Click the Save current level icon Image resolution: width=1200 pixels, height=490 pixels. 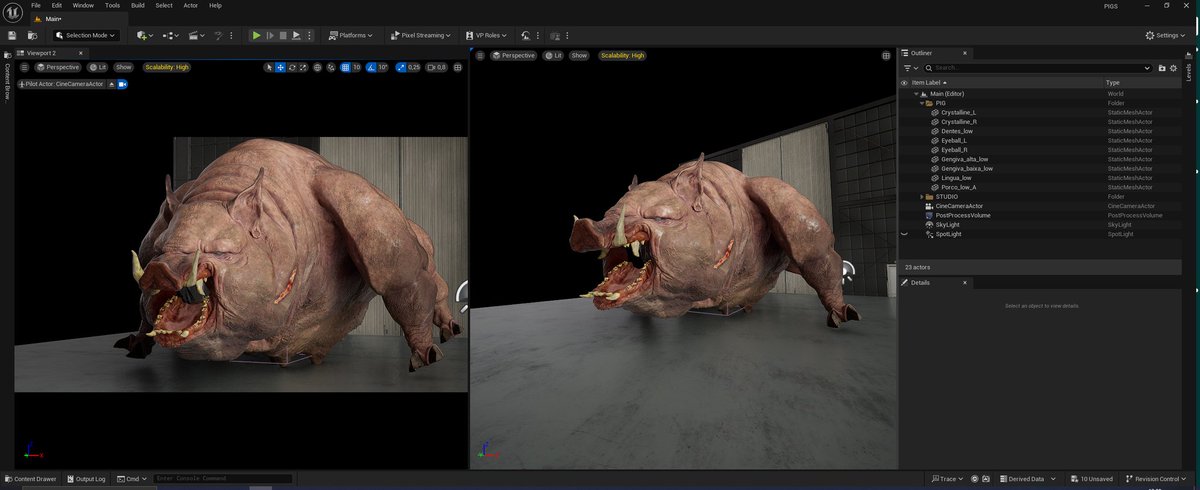click(x=12, y=35)
